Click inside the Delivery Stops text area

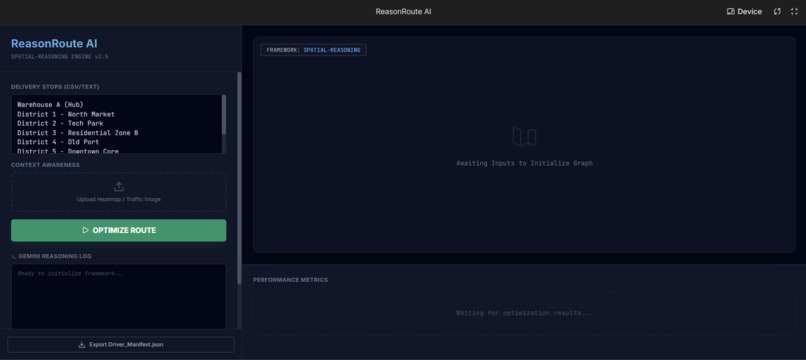pyautogui.click(x=116, y=124)
